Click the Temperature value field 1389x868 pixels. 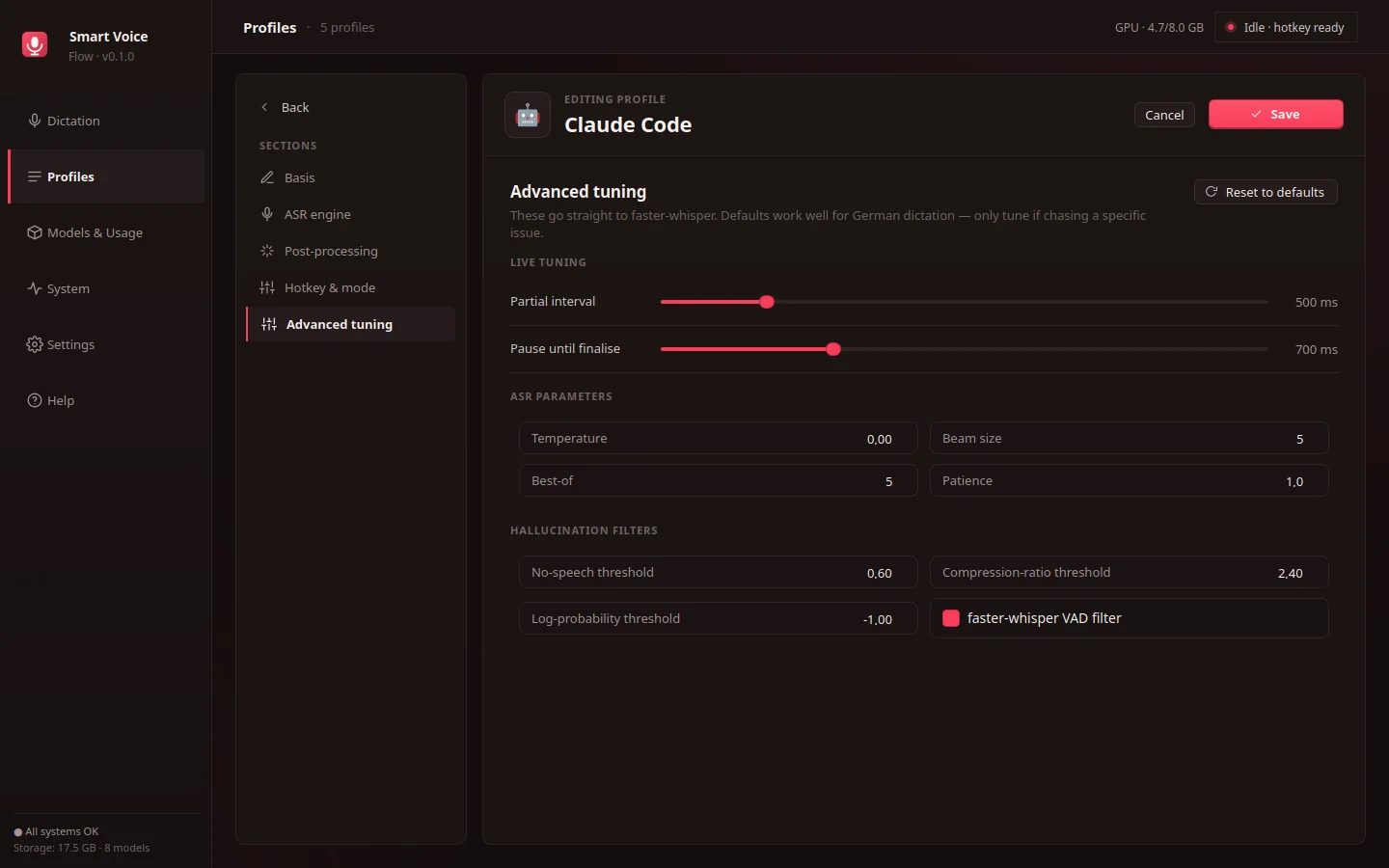[x=718, y=438]
